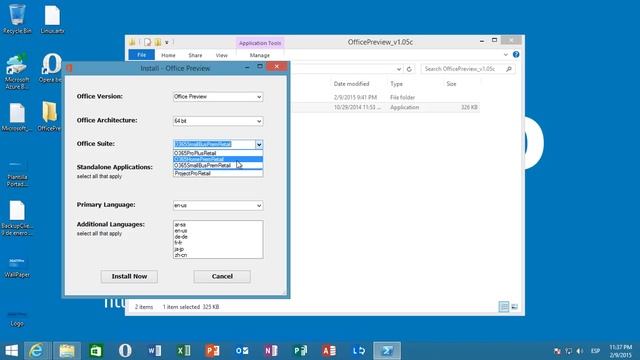Open Excel from the taskbar
Viewport: 640px width, 360px height.
point(183,351)
